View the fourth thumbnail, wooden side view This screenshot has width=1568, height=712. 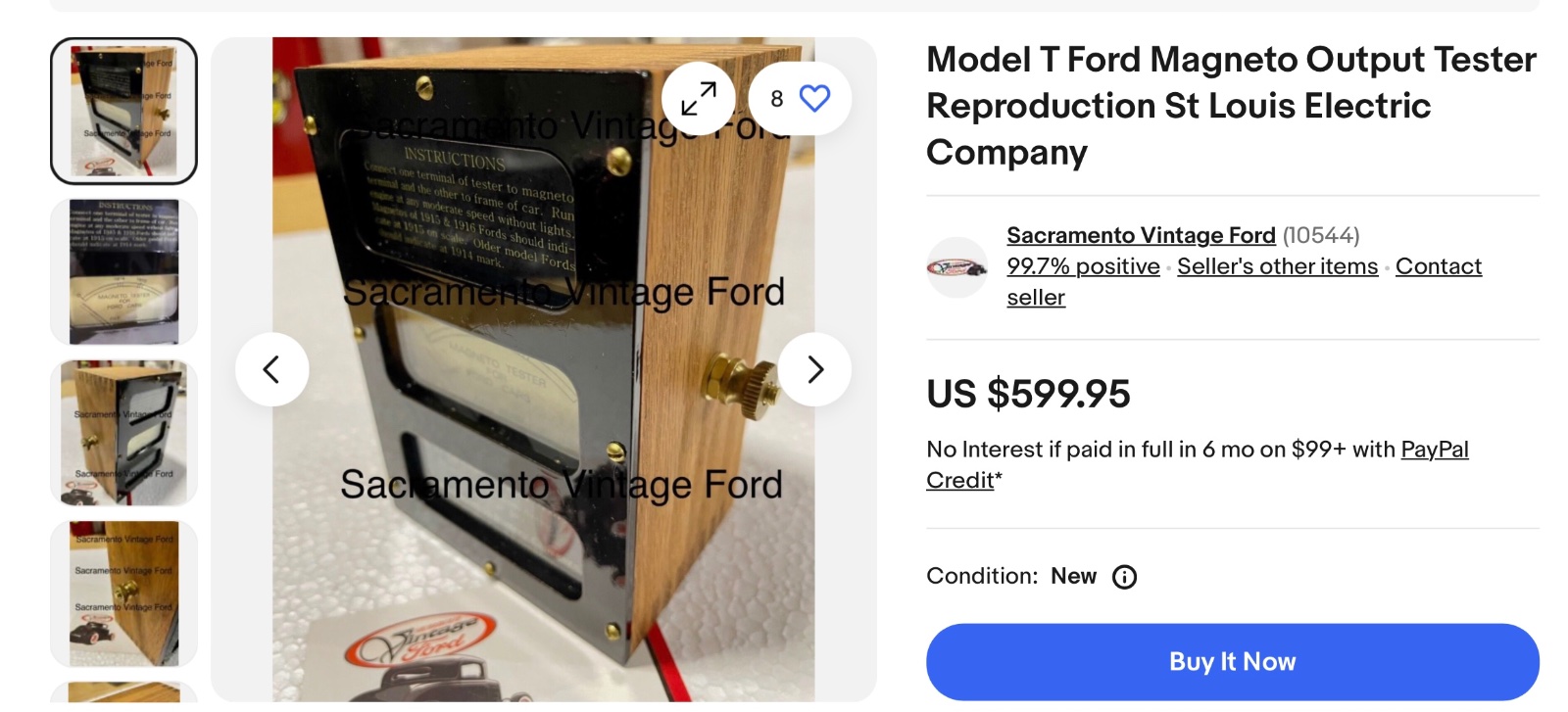click(123, 593)
